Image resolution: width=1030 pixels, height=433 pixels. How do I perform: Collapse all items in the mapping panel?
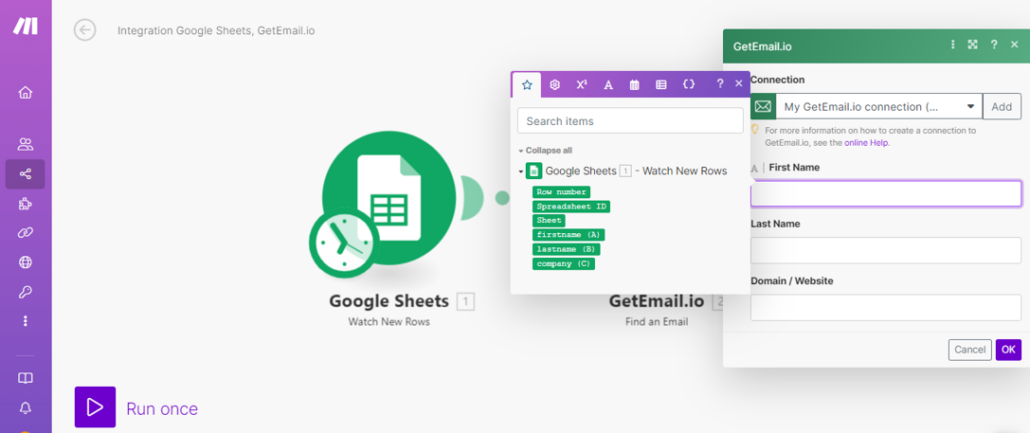click(547, 150)
